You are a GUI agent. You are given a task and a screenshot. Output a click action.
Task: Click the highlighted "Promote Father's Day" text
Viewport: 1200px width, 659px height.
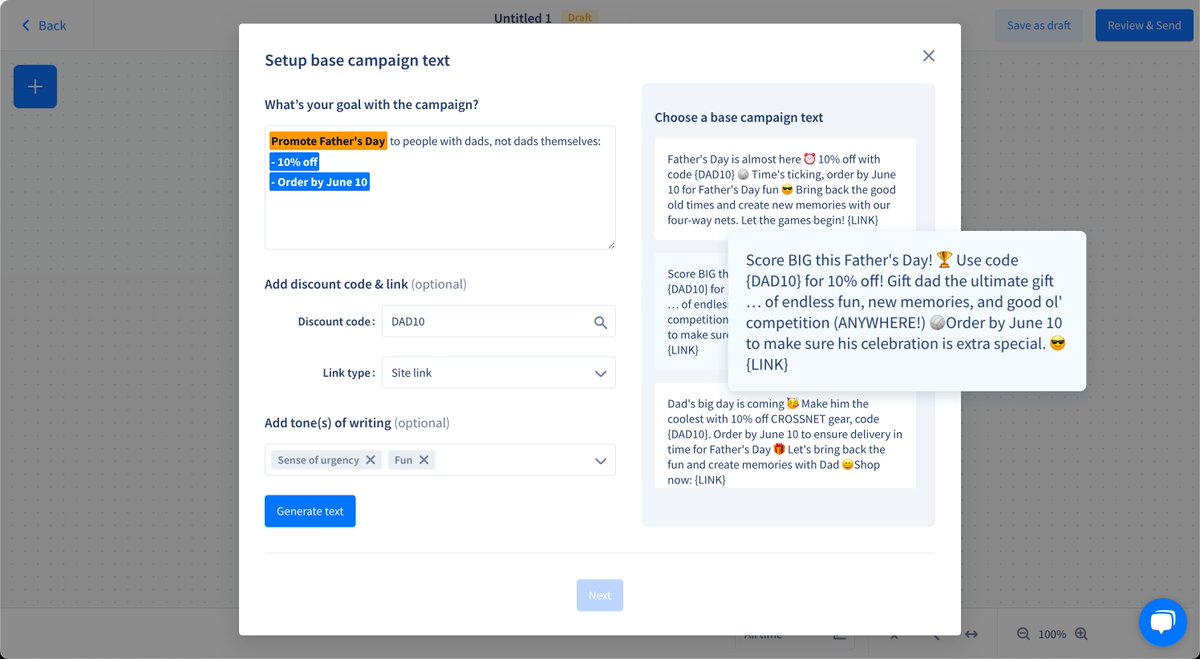tap(328, 141)
